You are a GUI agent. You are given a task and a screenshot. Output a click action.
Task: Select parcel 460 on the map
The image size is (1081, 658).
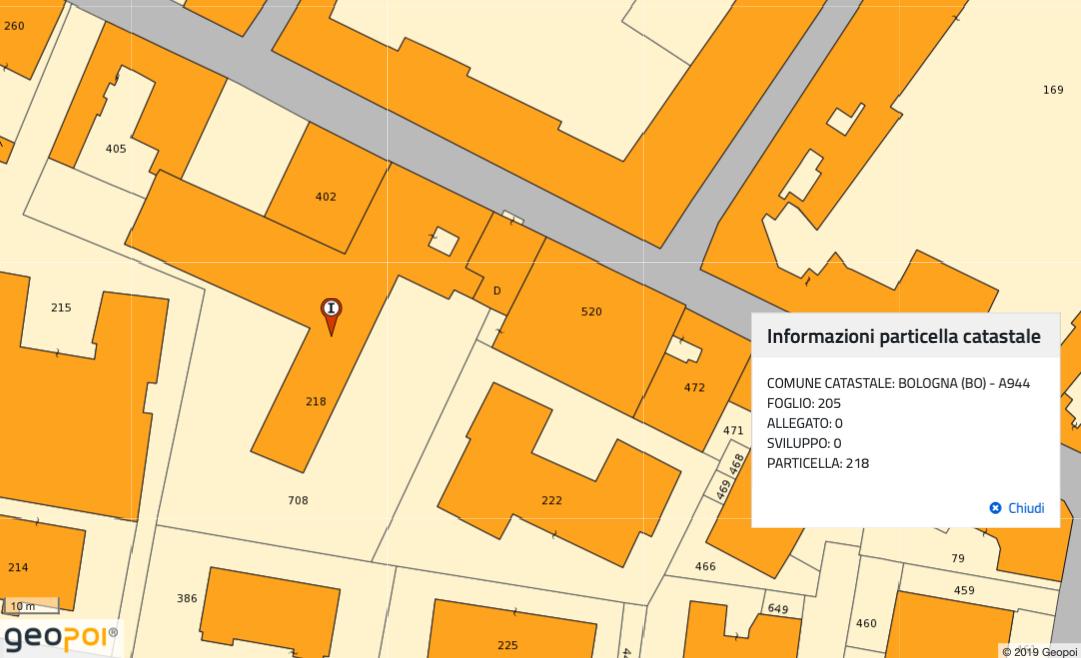[866, 623]
